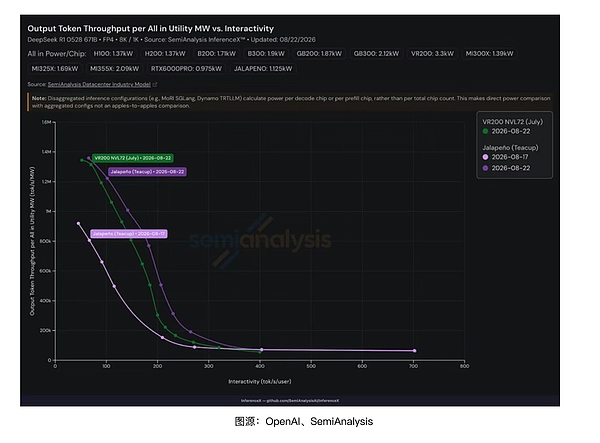Select the first light purple data point near 900k

click(x=78, y=223)
